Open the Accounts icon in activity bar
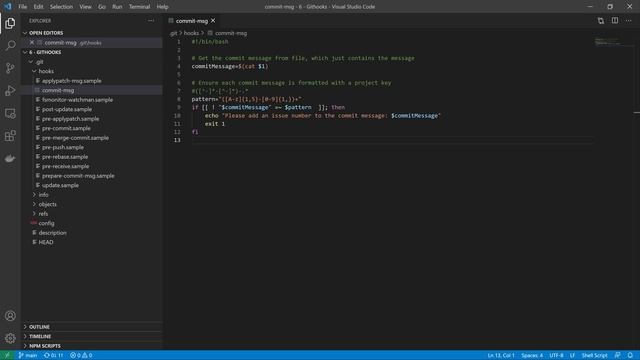This screenshot has width=640, height=360. [10, 316]
